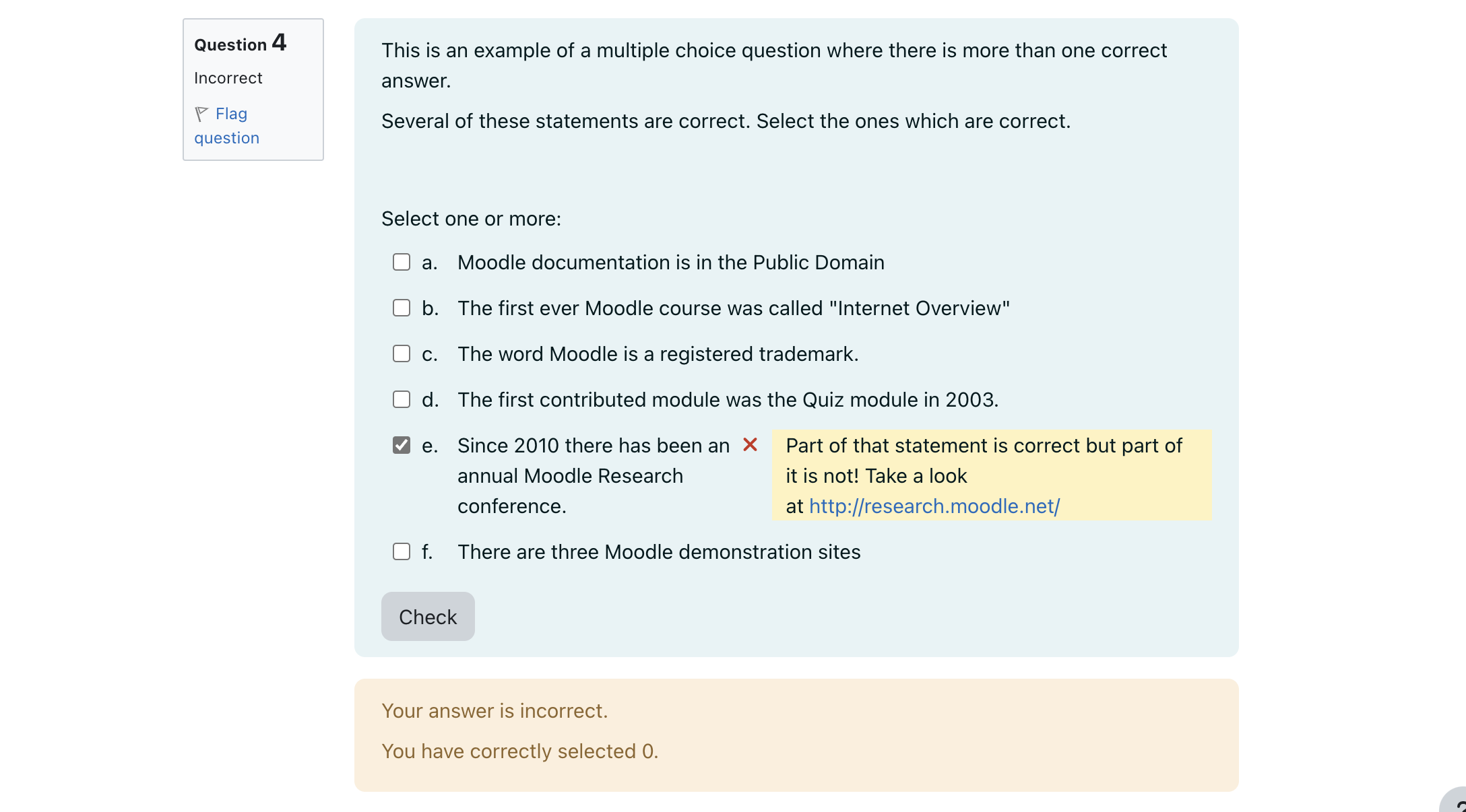Open the help bubble in the bottom corner

tap(1455, 801)
